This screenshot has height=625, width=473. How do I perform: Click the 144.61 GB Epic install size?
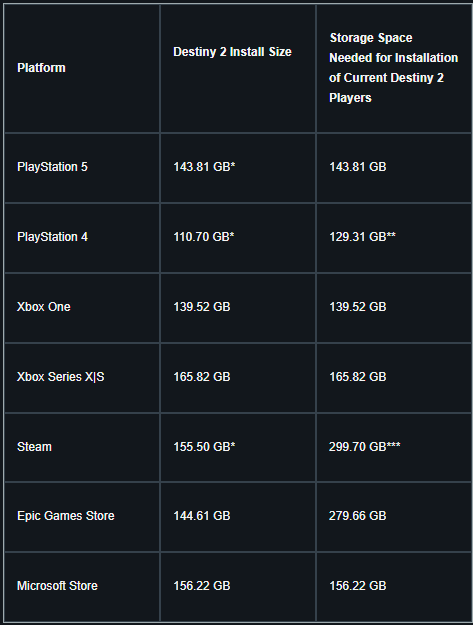click(202, 516)
